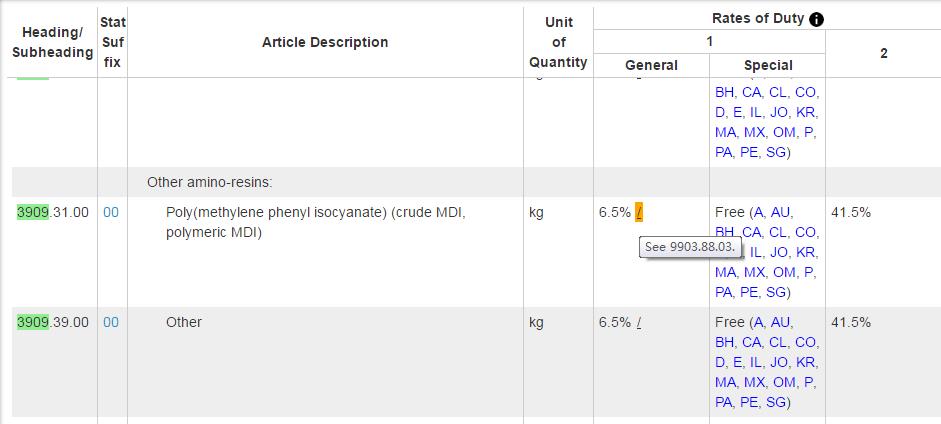Viewport: 941px width, 424px height.
Task: Click AU program link in 3909.39.00 row
Action: click(780, 322)
